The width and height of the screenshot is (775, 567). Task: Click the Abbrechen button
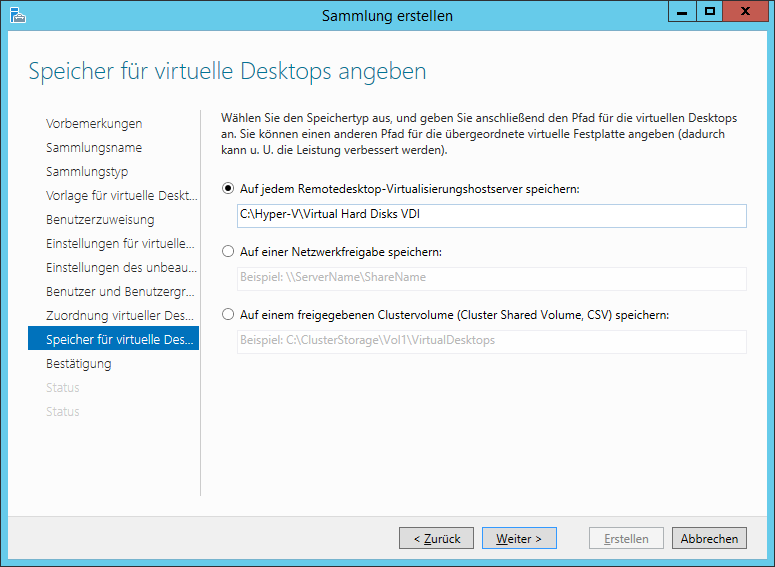click(x=709, y=538)
